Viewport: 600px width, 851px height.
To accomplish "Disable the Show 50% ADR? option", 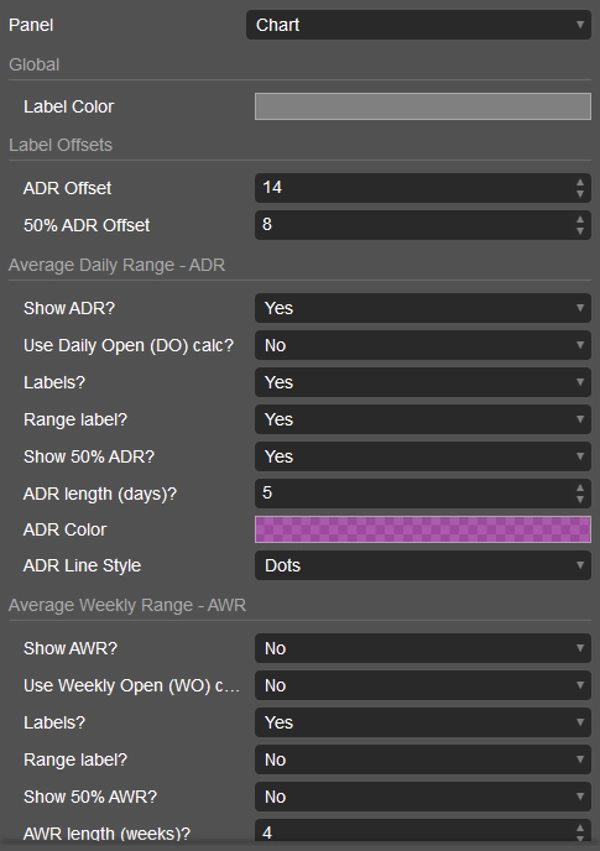I will tap(422, 456).
